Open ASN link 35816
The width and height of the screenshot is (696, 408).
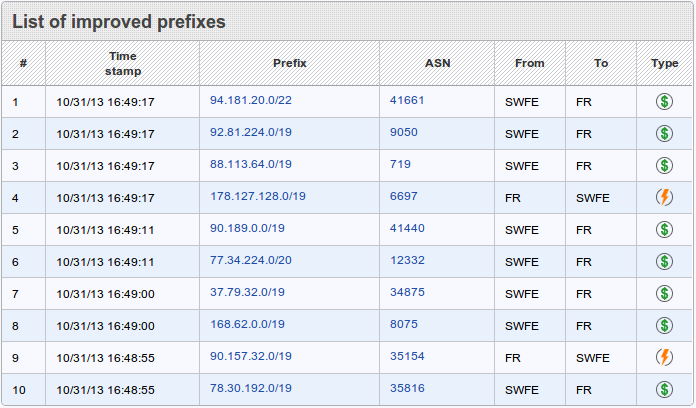(407, 388)
